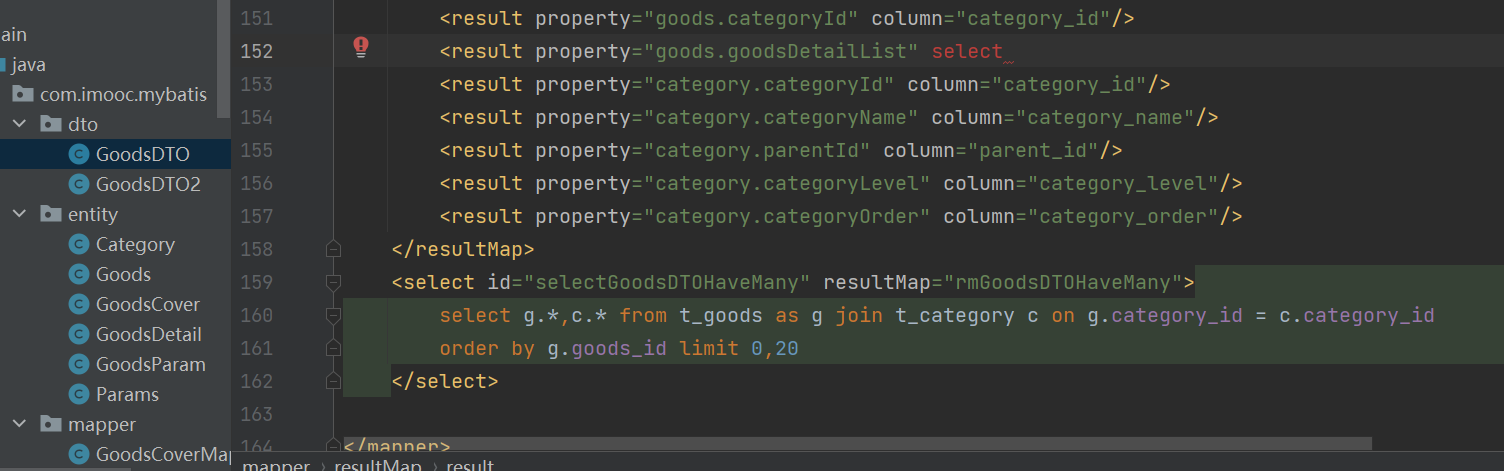Click the dto package folder icon
This screenshot has height=471, width=1504.
coord(50,124)
